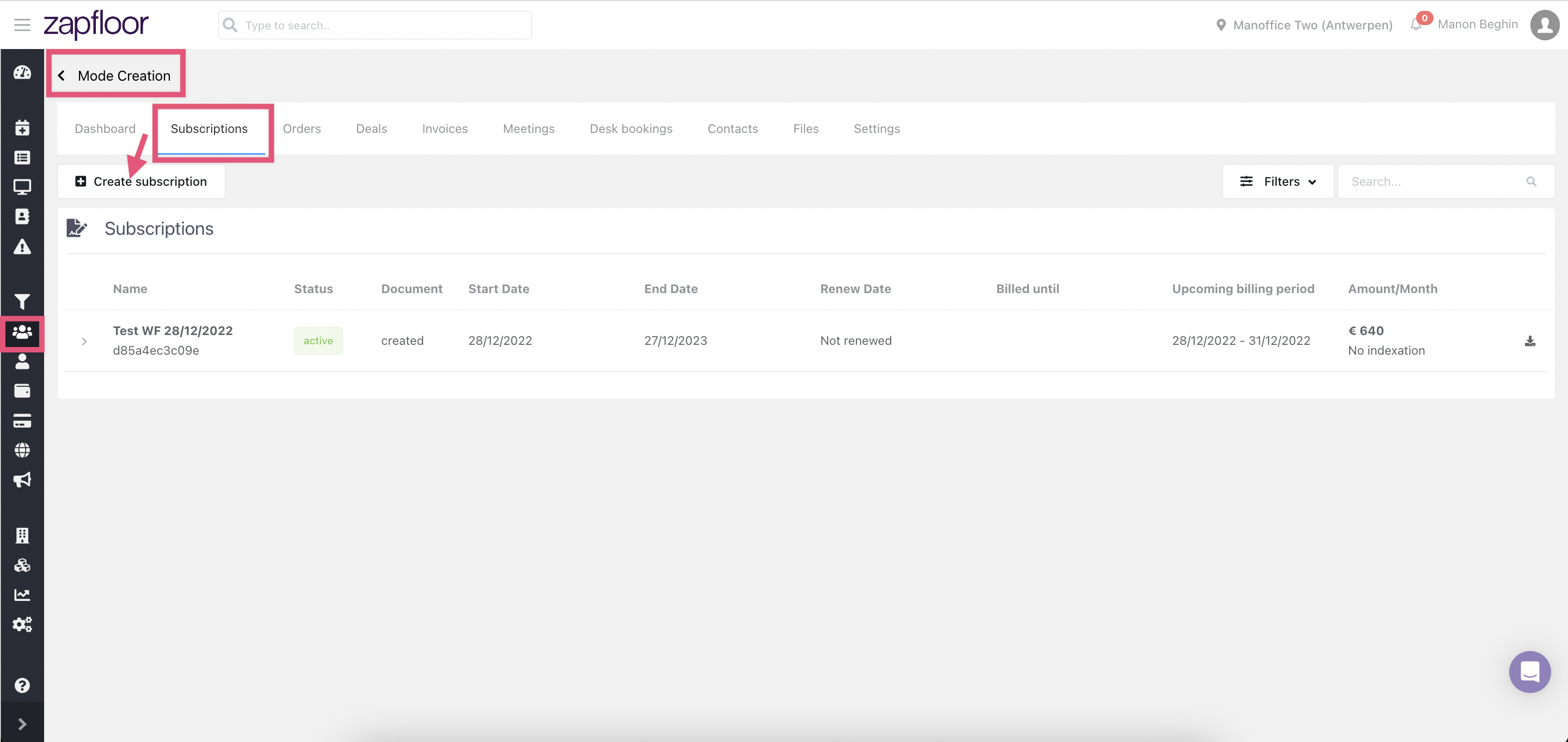Click the Amount/Month column header
This screenshot has width=1568, height=742.
[1393, 289]
